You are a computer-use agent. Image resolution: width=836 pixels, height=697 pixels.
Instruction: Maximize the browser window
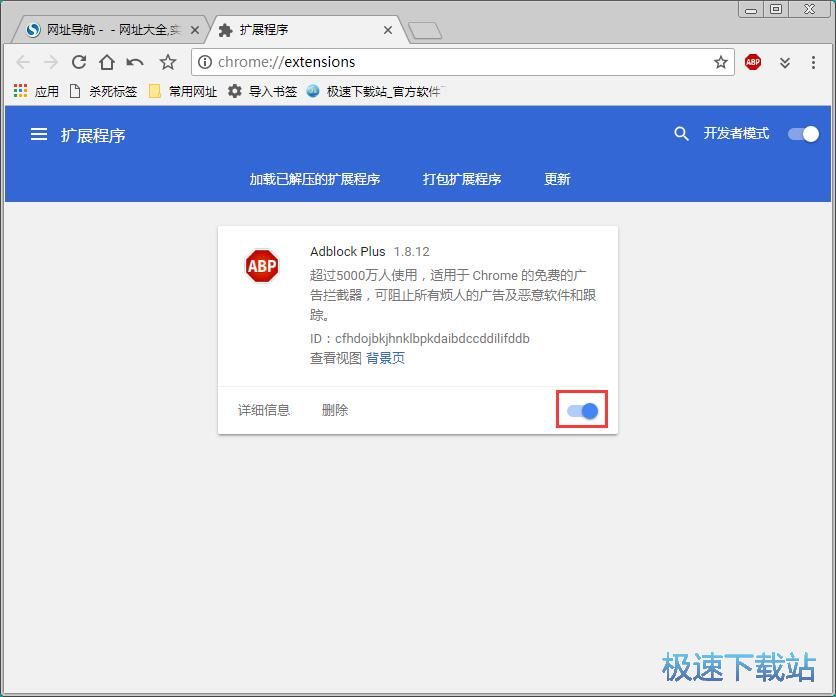point(776,10)
